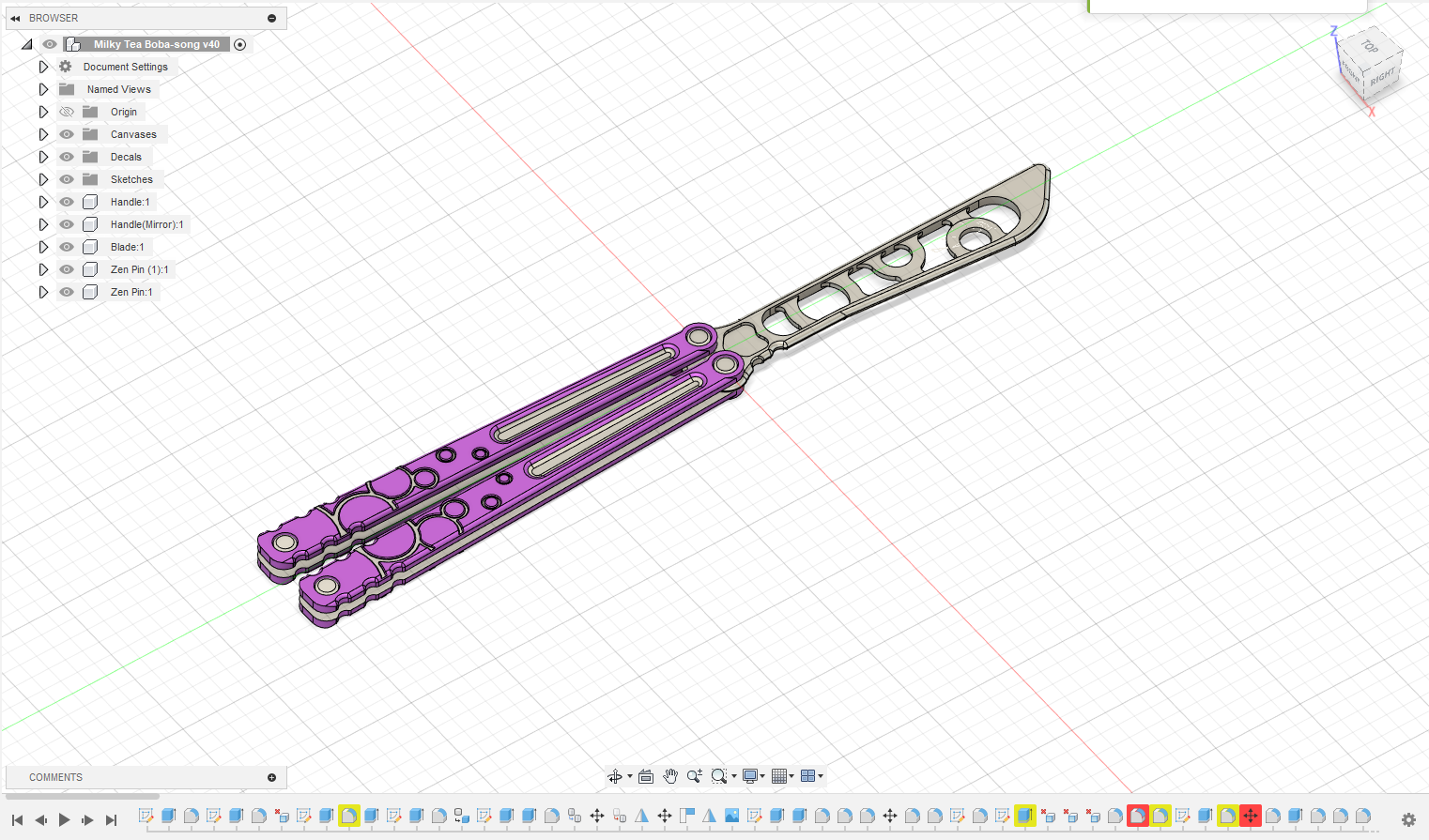
Task: Expand the Zen Pin:1 component
Action: point(43,292)
